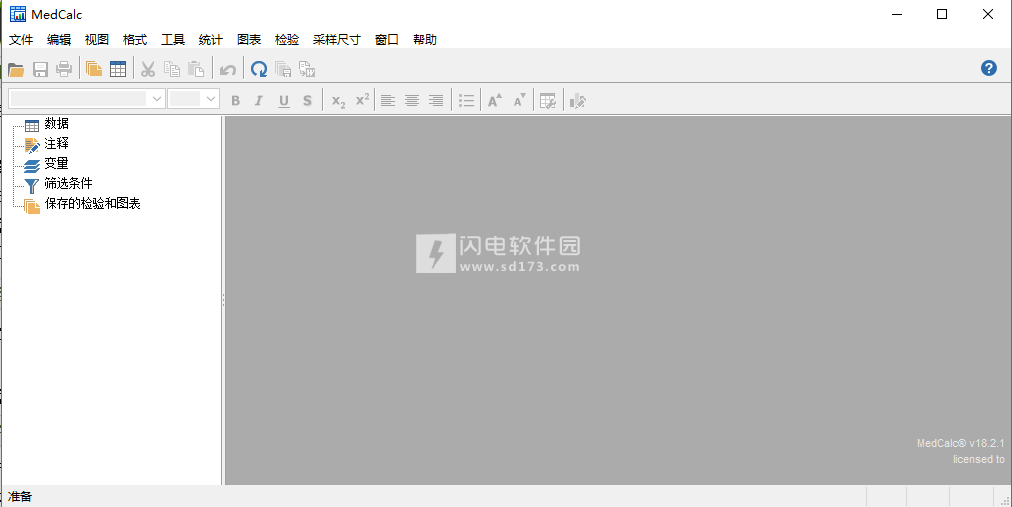Increase font size icon

pos(495,101)
